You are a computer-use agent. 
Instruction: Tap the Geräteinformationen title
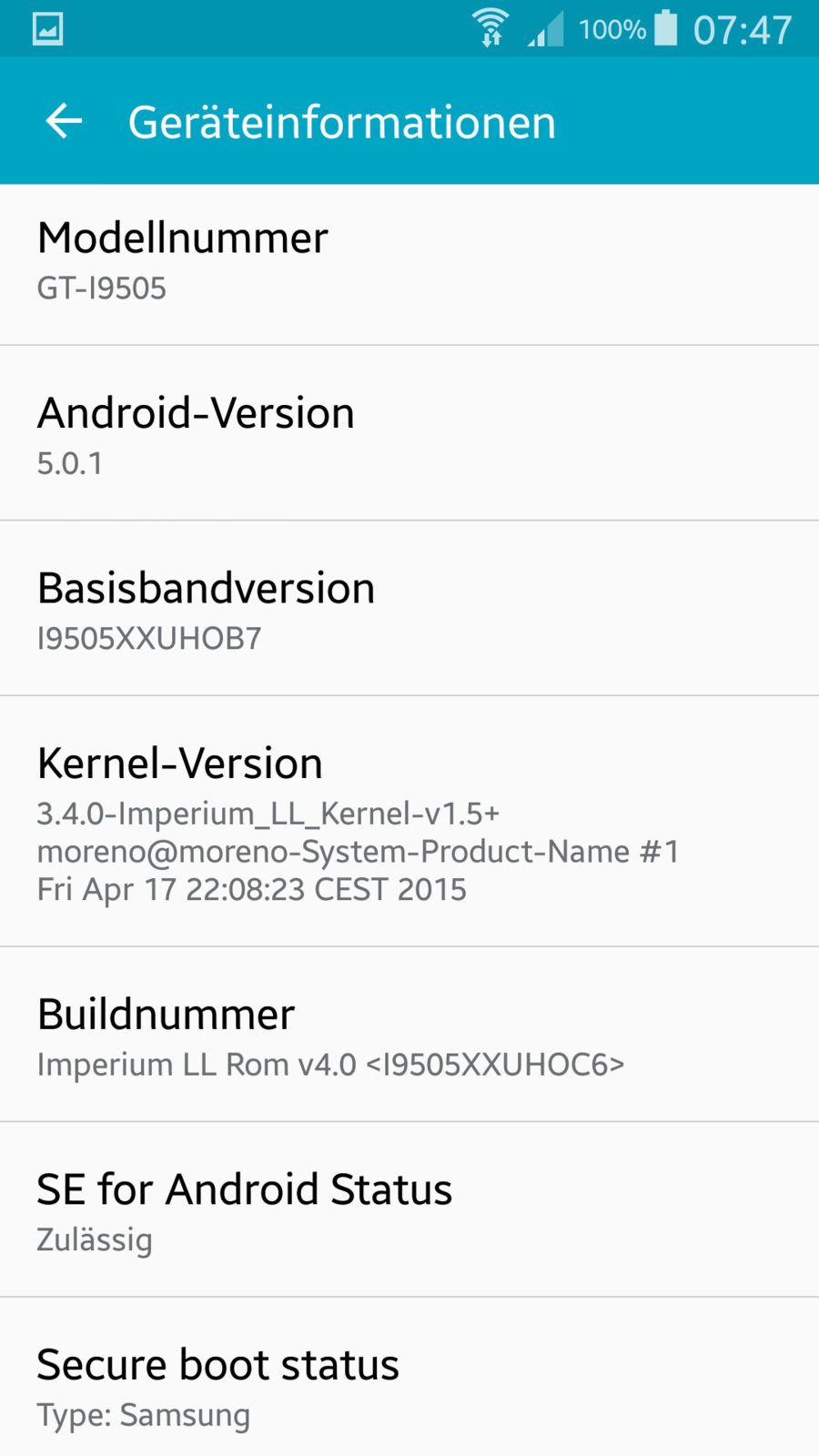(341, 122)
